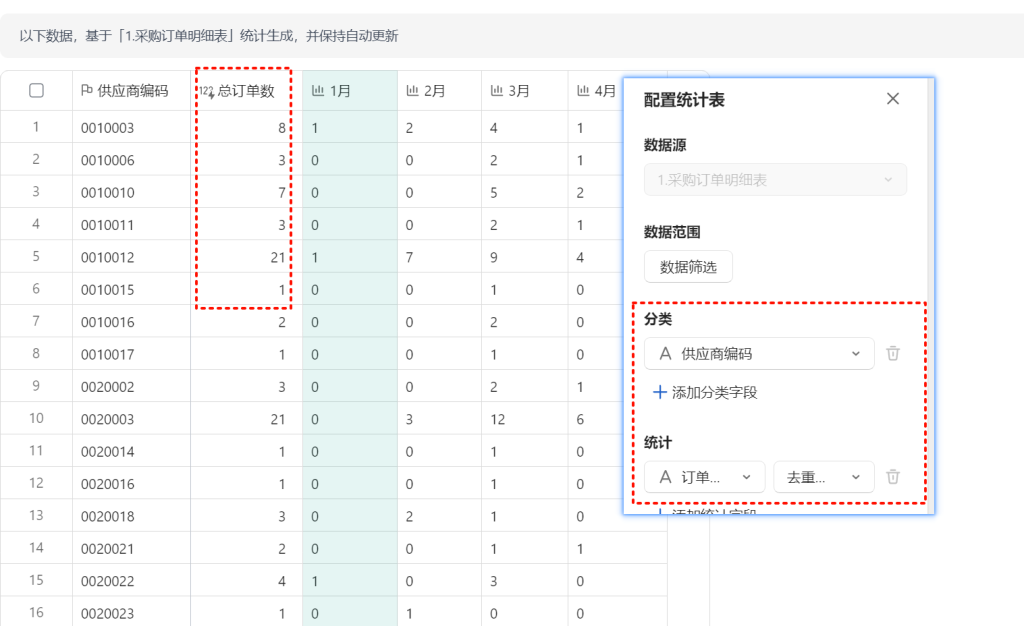Select supplier code cell 0020003
The width and height of the screenshot is (1024, 626).
click(131, 419)
